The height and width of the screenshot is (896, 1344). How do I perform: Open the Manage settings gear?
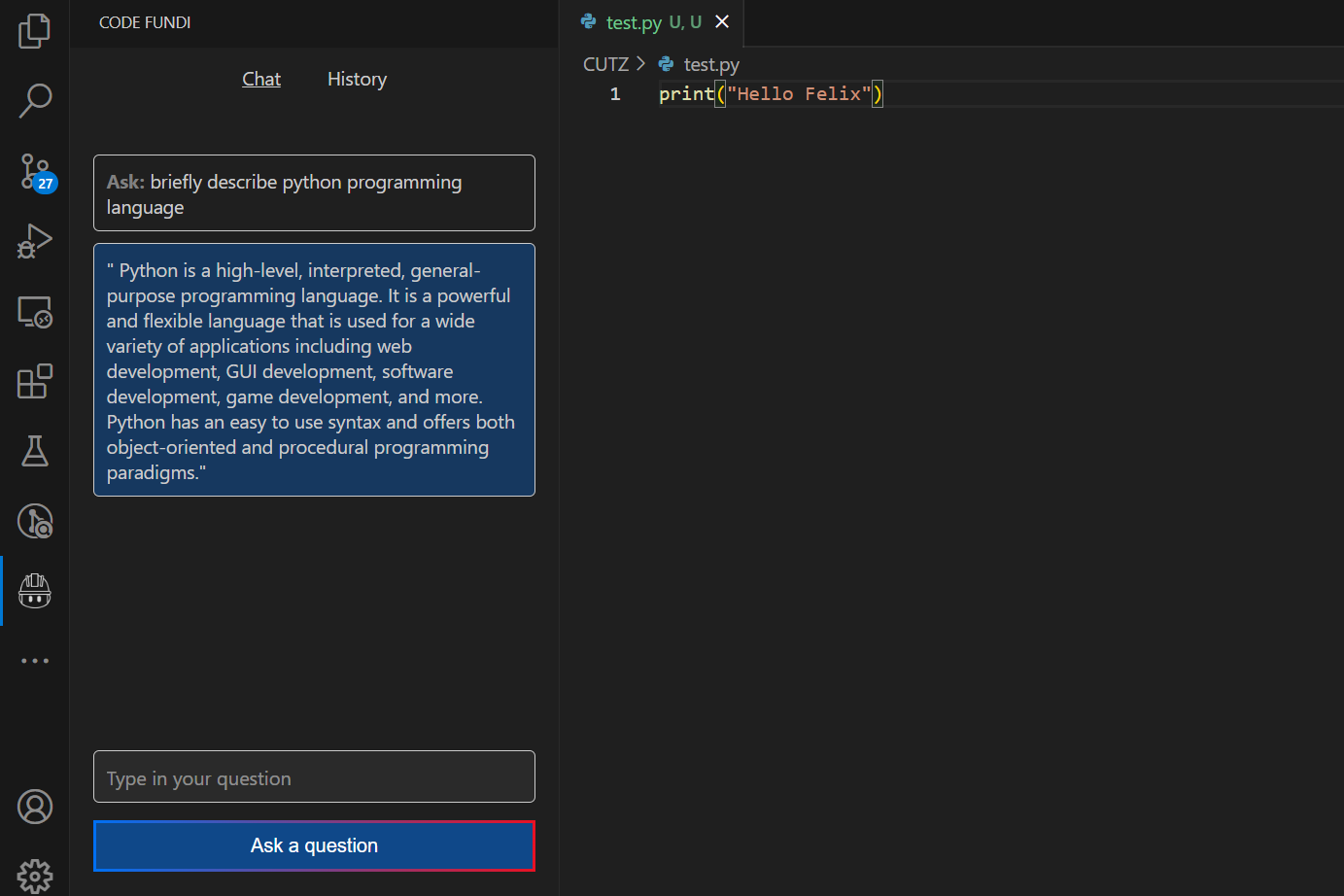coord(35,876)
